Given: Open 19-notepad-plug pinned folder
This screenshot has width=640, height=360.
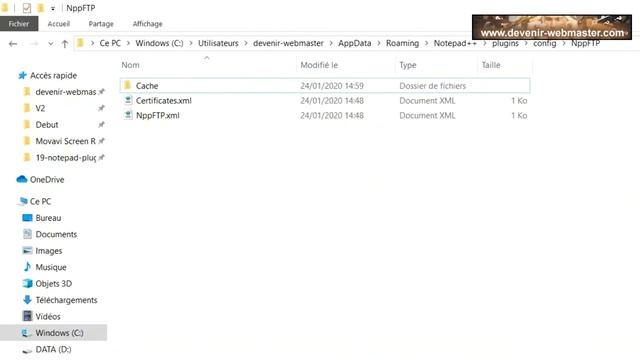Looking at the screenshot, I should (x=66, y=158).
